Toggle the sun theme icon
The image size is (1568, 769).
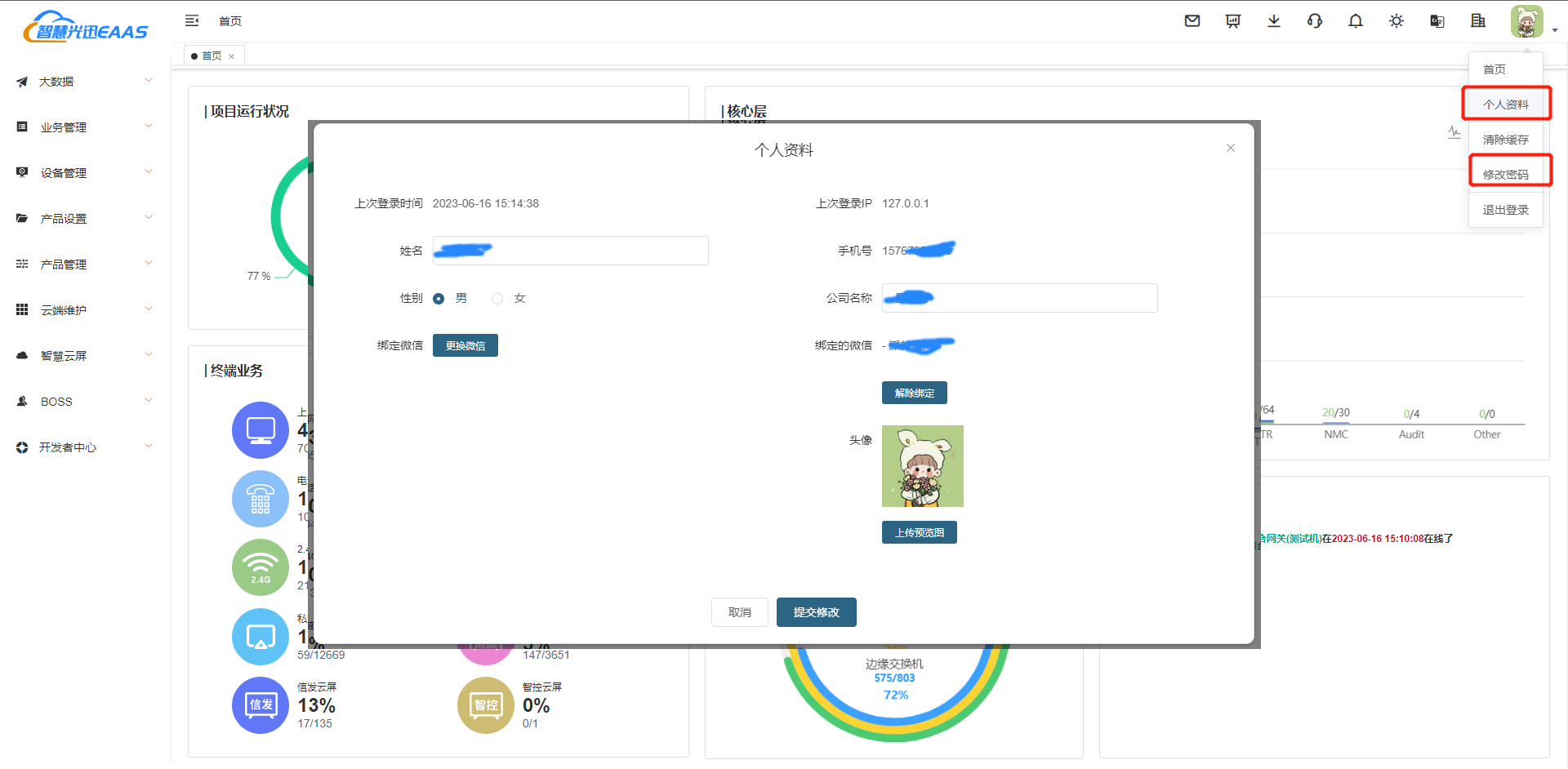pyautogui.click(x=1396, y=21)
